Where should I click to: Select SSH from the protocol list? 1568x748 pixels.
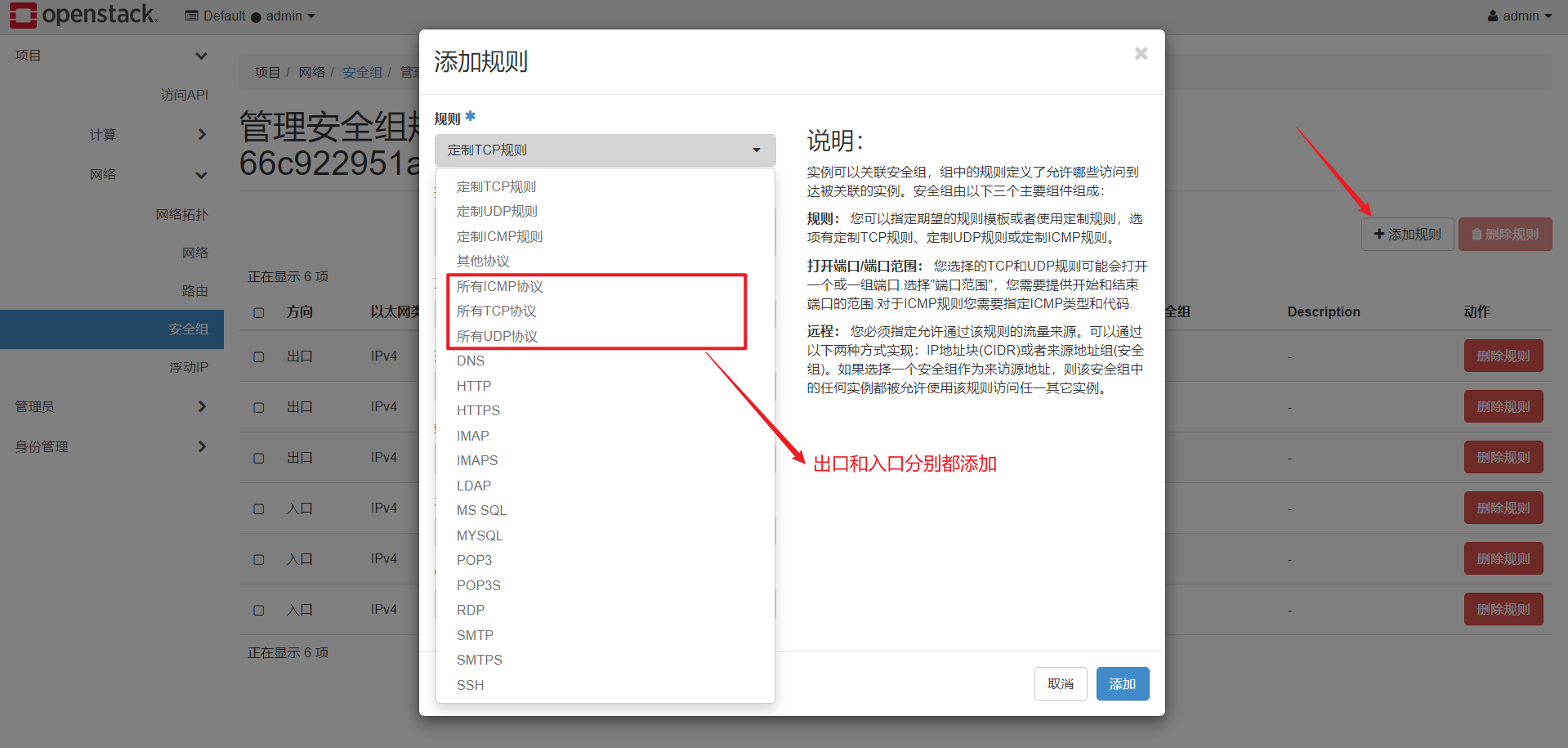[x=470, y=685]
